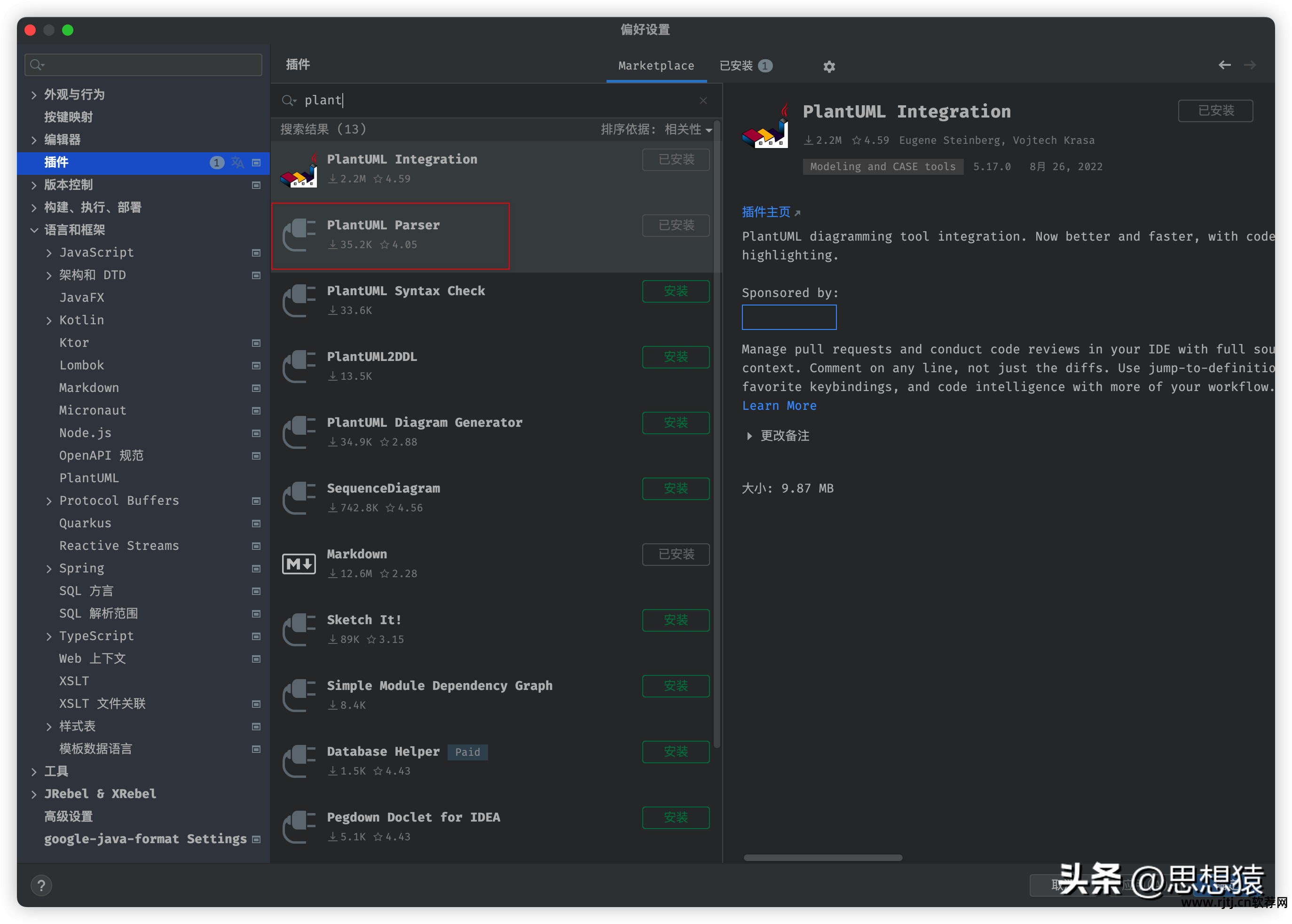Clear the plugin search field
Image resolution: width=1292 pixels, height=924 pixels.
pos(703,100)
